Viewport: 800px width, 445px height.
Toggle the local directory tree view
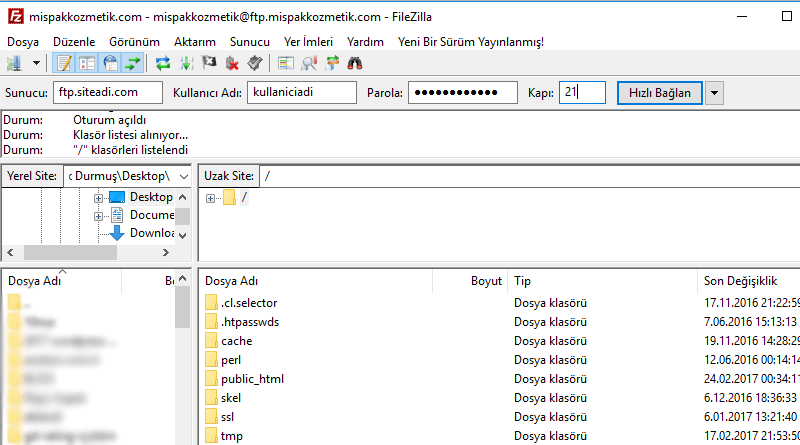coord(87,63)
